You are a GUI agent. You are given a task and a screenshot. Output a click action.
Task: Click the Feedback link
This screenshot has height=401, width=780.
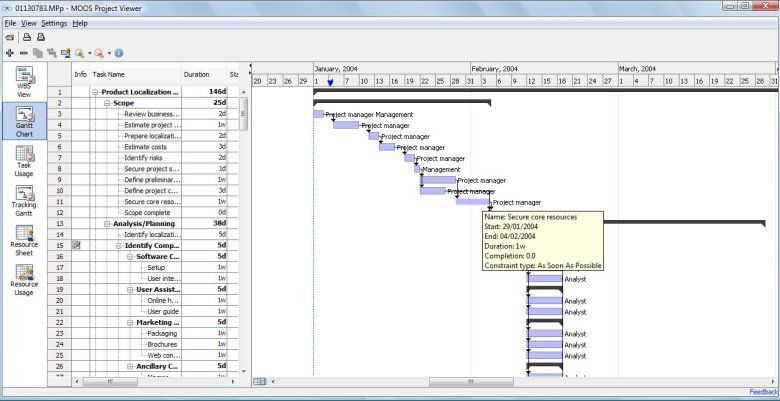point(762,392)
